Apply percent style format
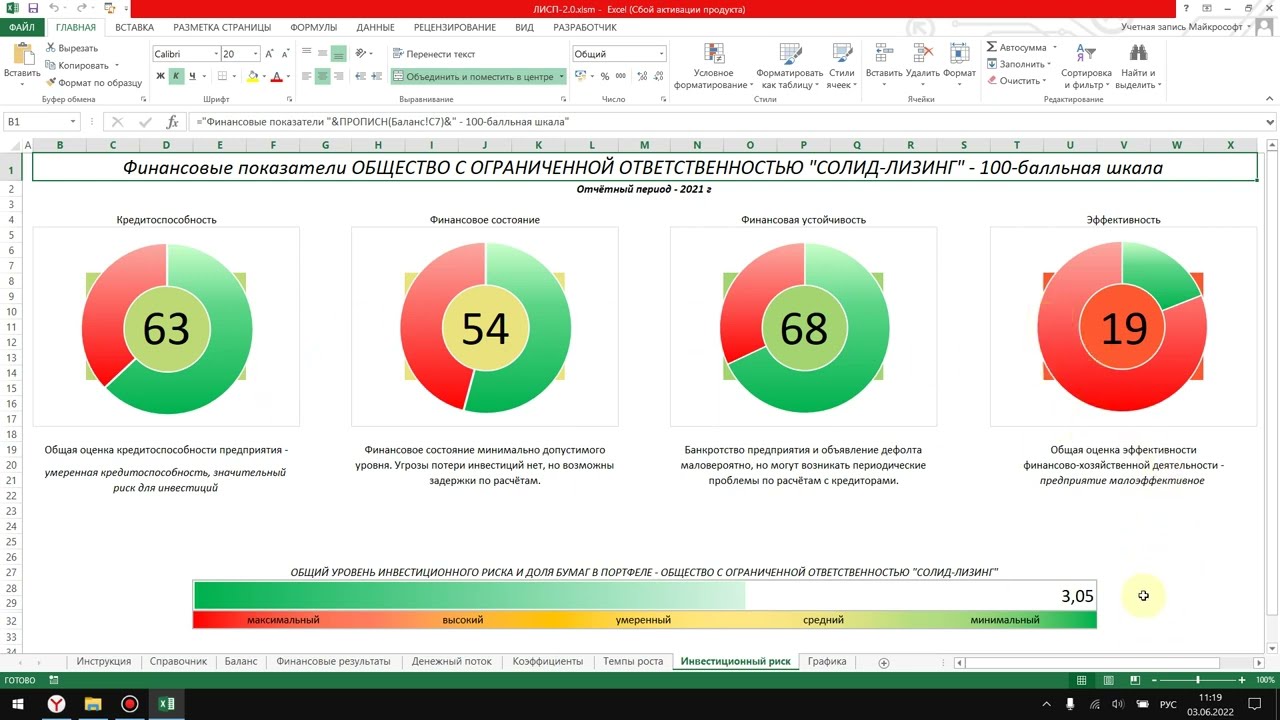This screenshot has width=1280, height=720. (x=604, y=76)
